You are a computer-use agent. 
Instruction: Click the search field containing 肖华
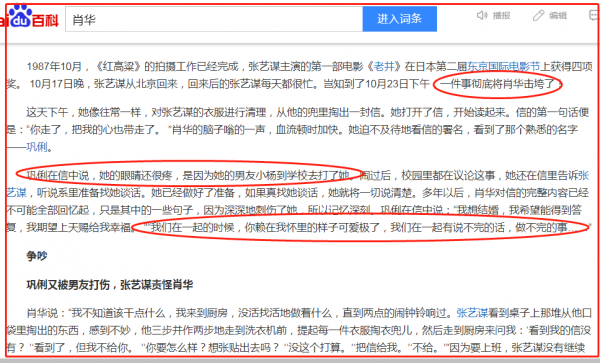tap(214, 19)
